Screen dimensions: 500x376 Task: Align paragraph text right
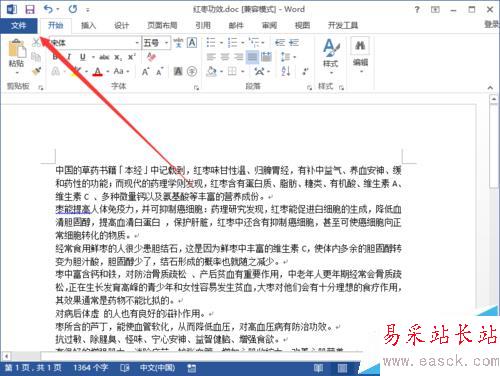(239, 57)
